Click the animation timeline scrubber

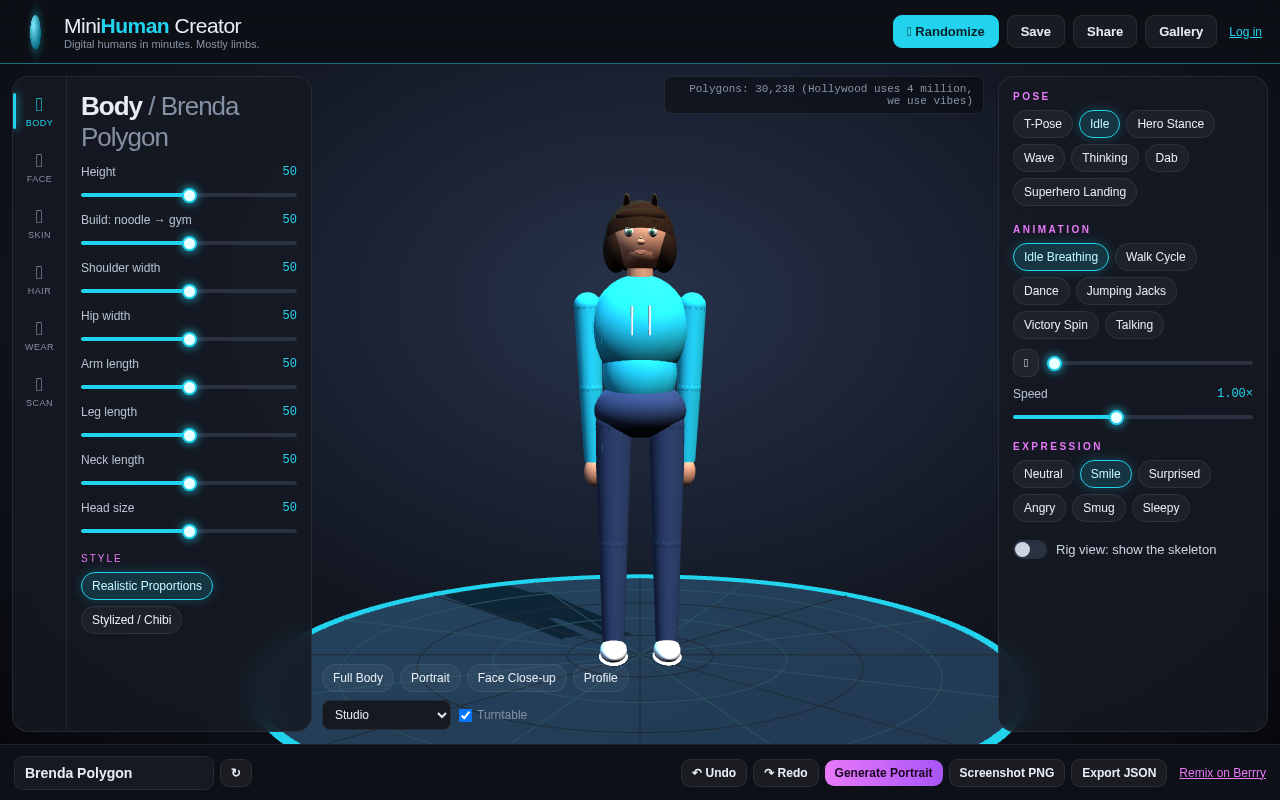pyautogui.click(x=1150, y=363)
